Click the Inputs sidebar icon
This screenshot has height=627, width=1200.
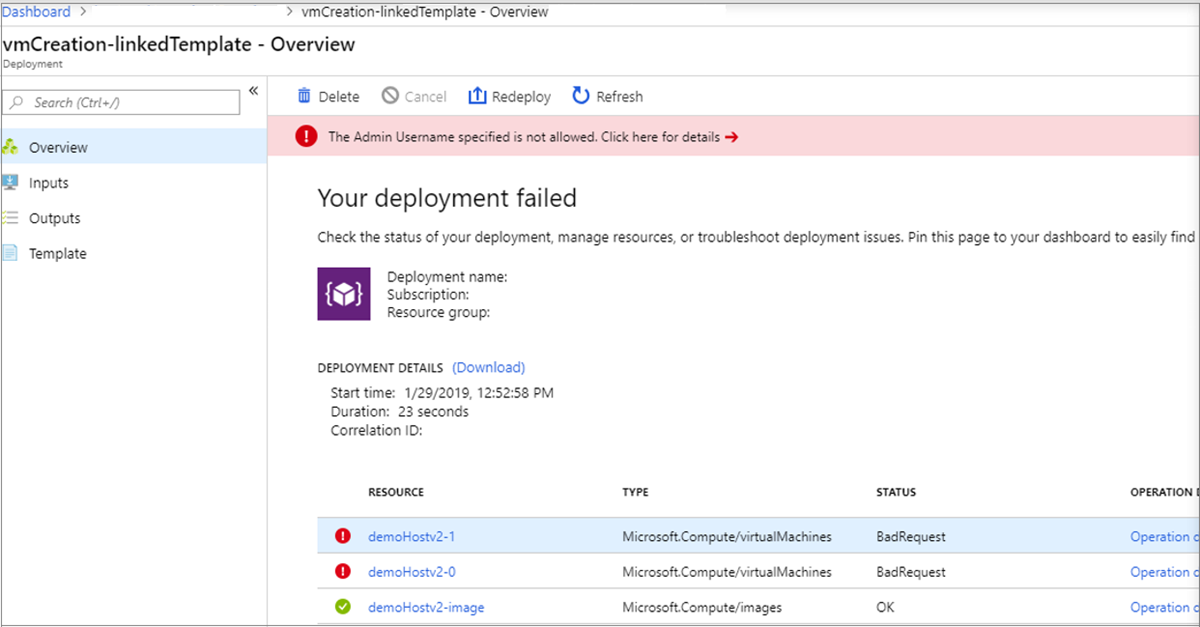[x=10, y=183]
